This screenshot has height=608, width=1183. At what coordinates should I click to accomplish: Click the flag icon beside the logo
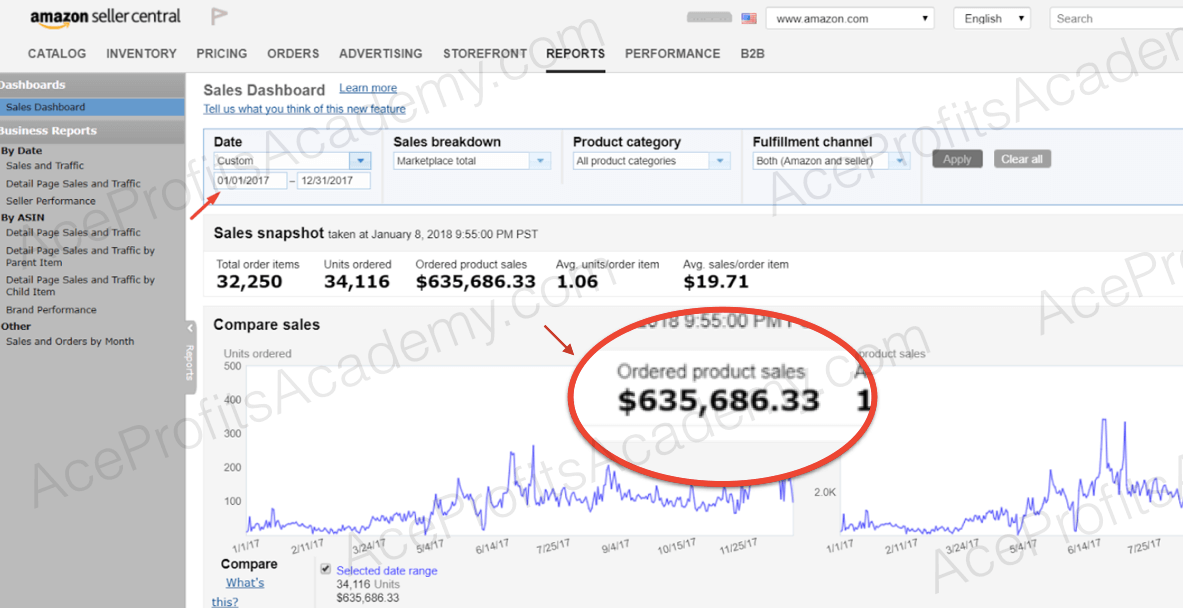point(218,17)
